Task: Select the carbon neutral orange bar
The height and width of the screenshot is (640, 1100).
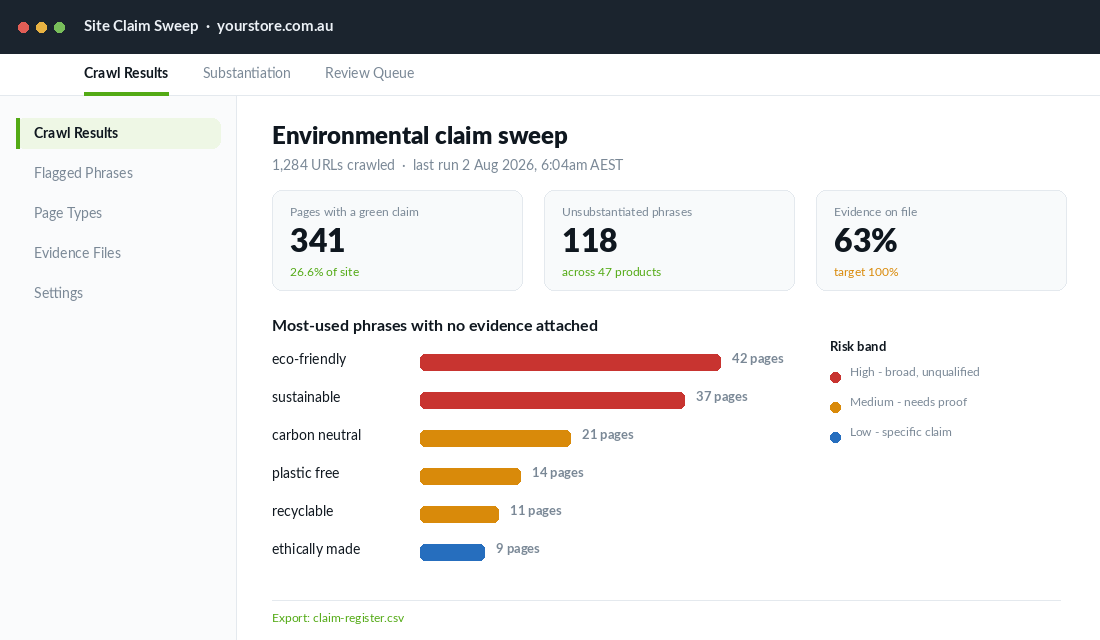Action: (495, 439)
